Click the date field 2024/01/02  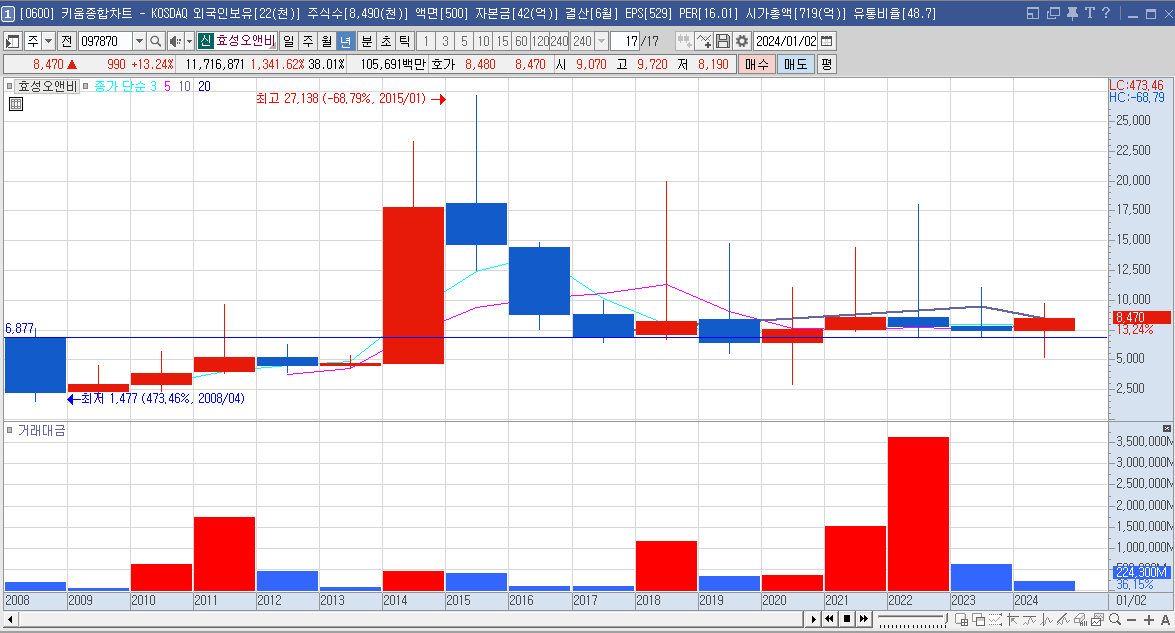coord(786,41)
